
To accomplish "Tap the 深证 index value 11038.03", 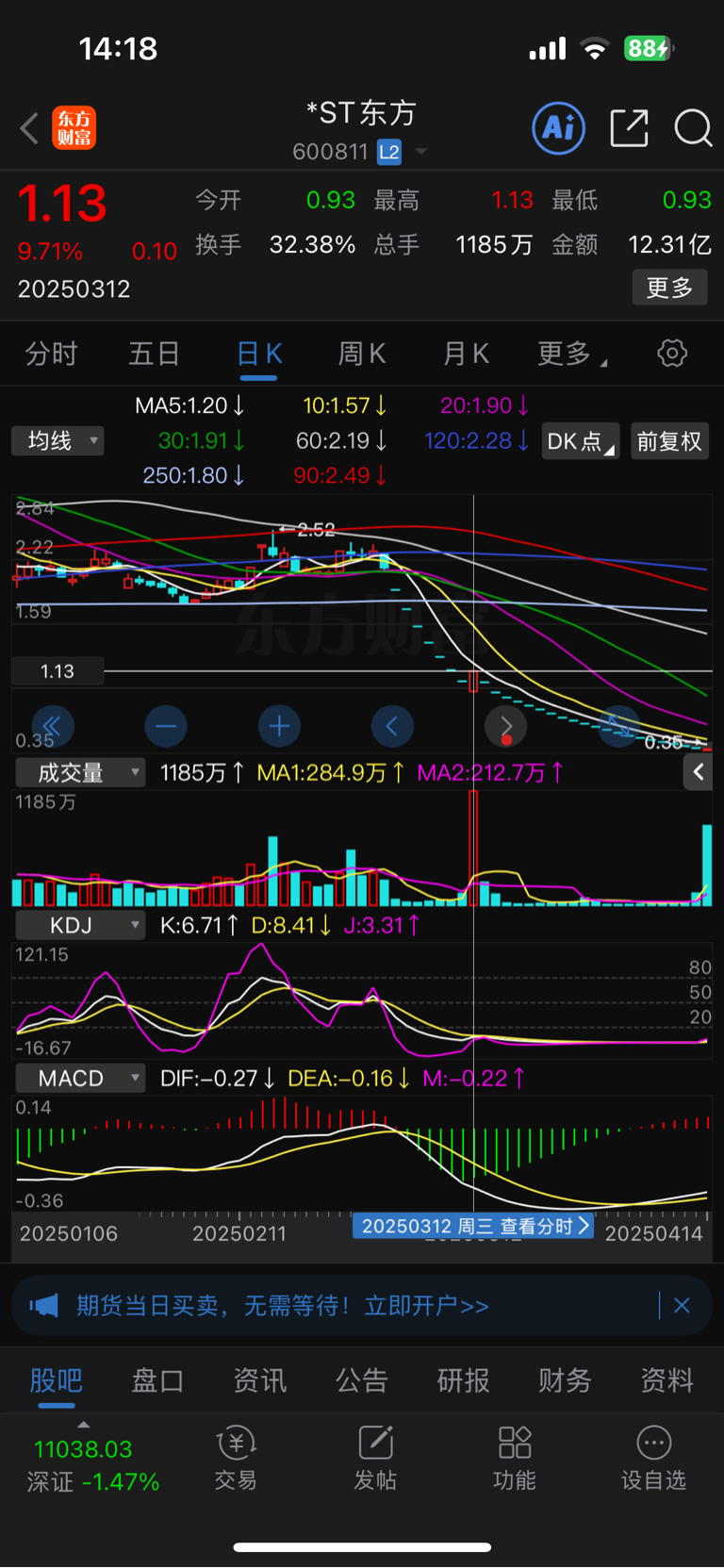I will coord(83,1449).
